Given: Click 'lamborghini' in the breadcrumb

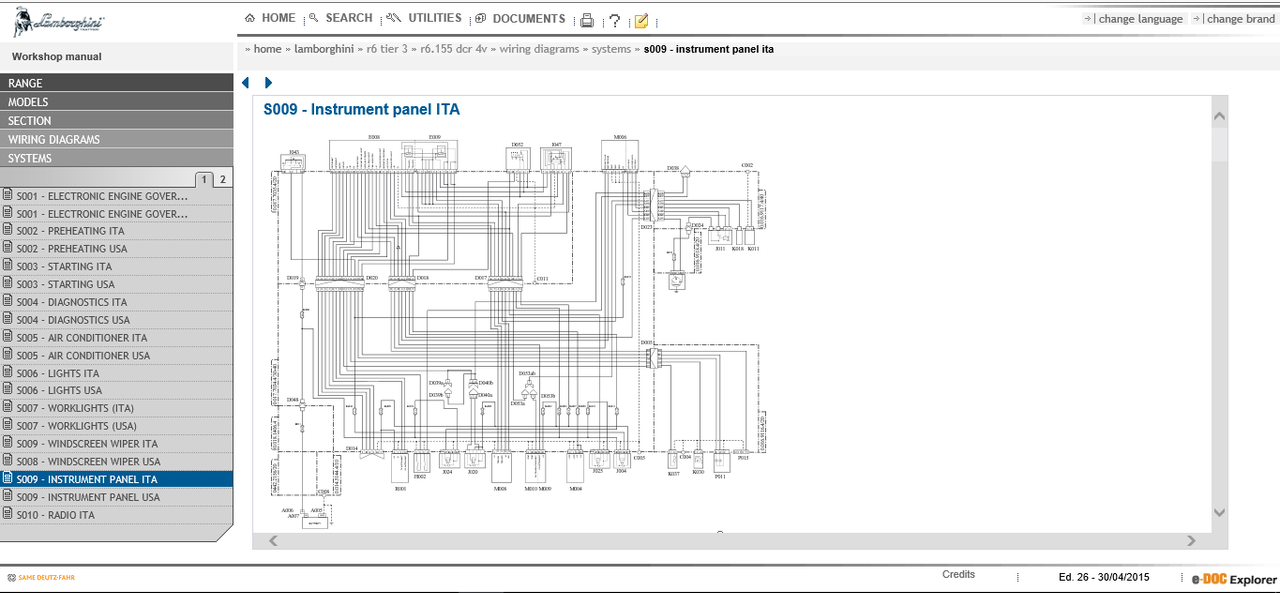Looking at the screenshot, I should coord(325,49).
